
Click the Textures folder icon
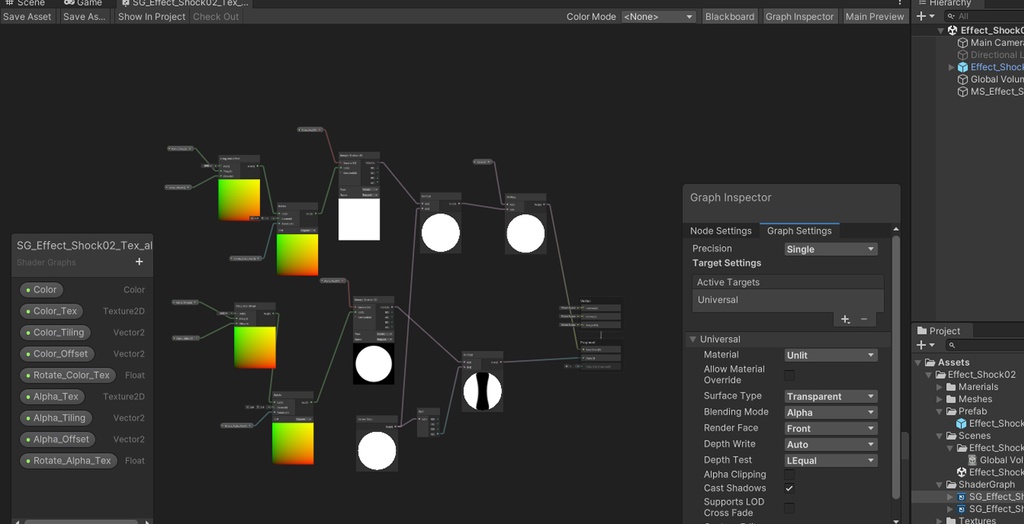coord(951,521)
